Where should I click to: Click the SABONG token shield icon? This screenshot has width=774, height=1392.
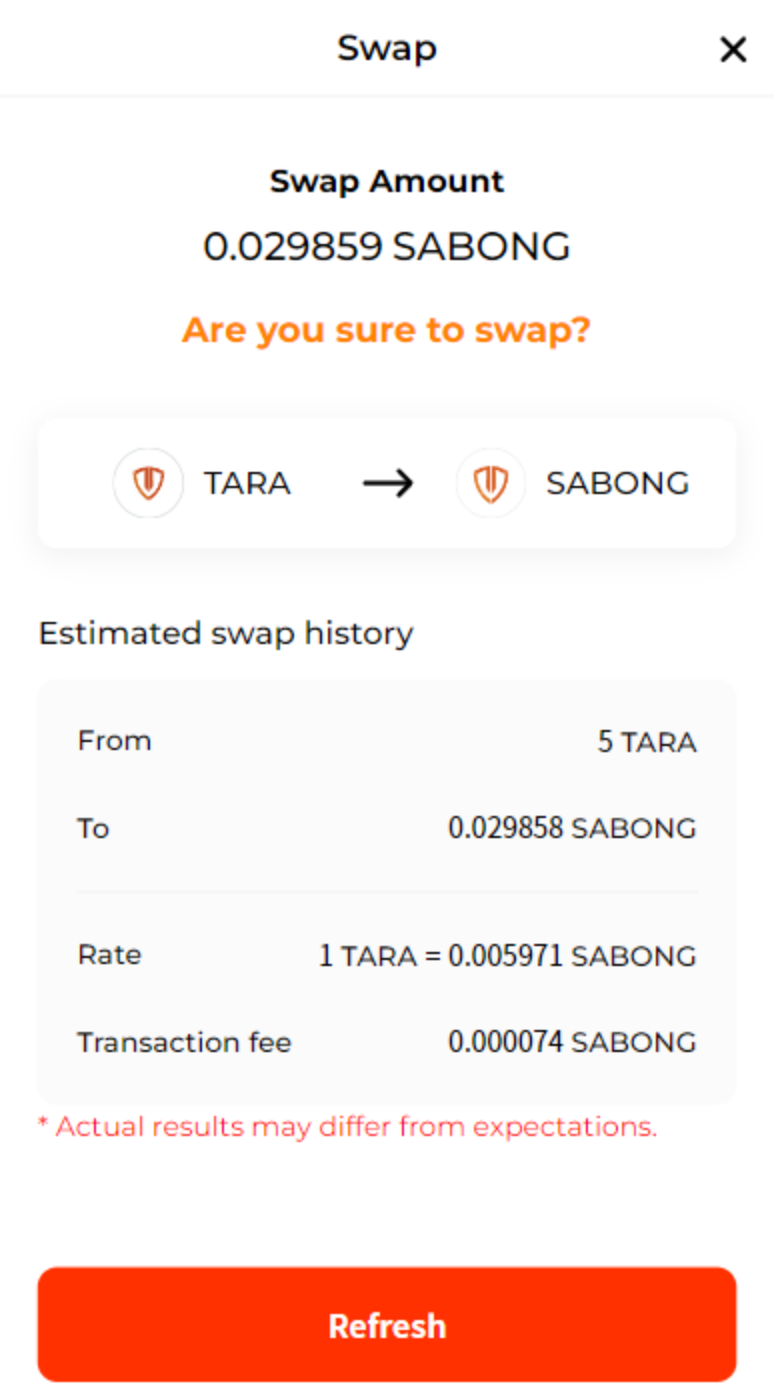coord(490,483)
